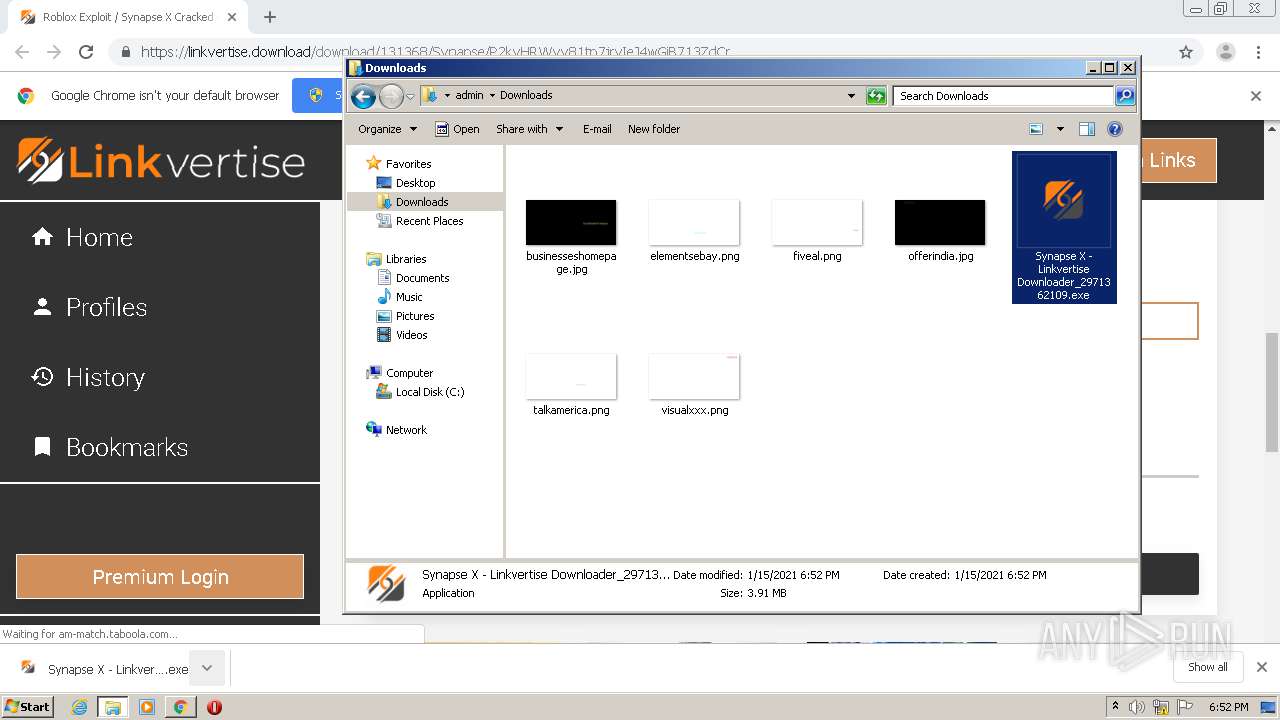Open Chrome three-dot menu
Viewport: 1280px width, 720px height.
tap(1259, 52)
